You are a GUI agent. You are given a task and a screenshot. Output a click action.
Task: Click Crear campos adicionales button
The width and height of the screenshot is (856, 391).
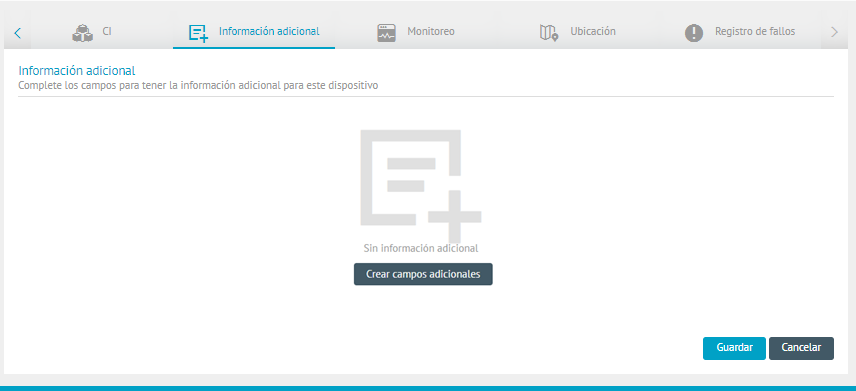(423, 274)
